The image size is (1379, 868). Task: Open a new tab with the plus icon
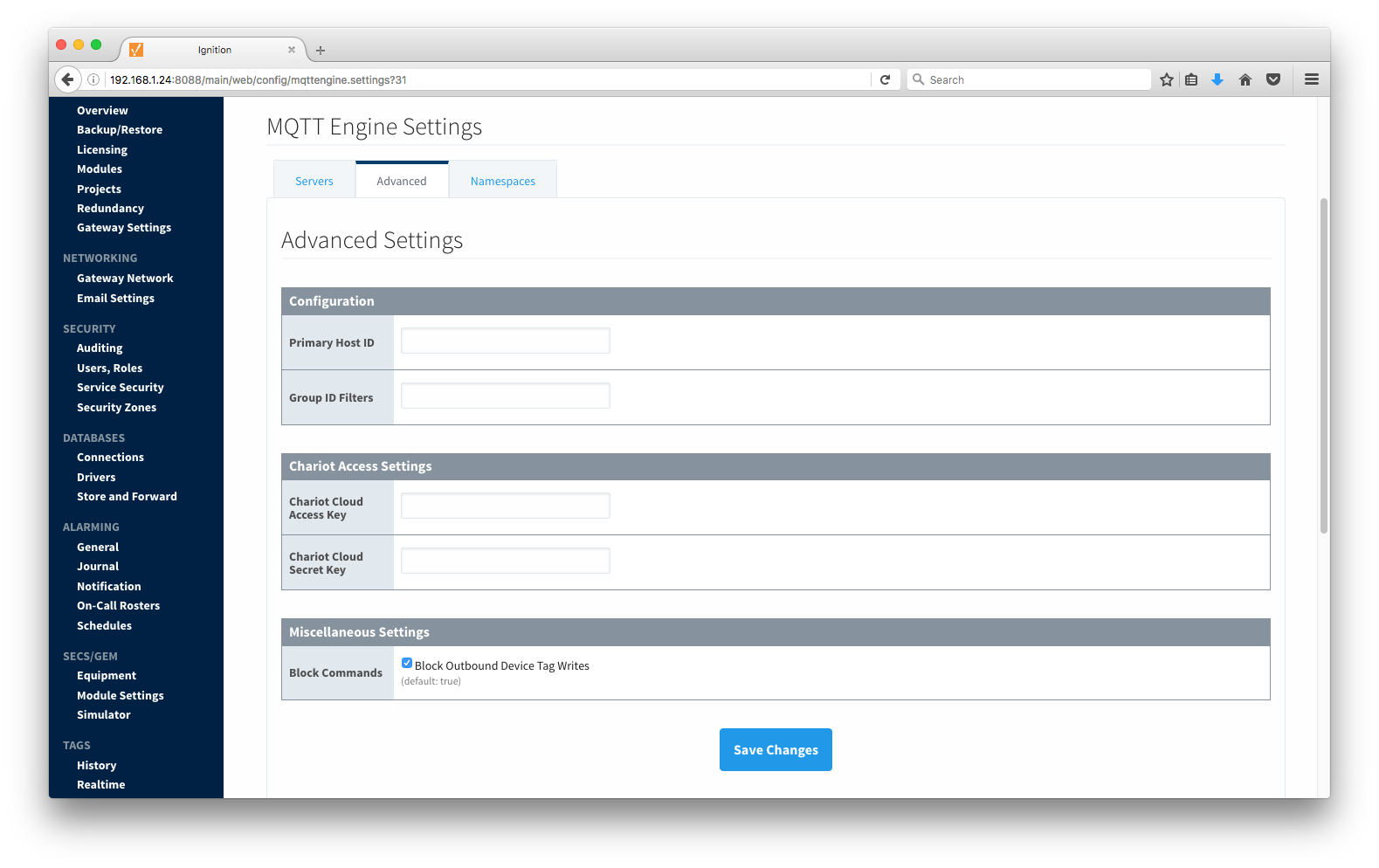coord(321,51)
